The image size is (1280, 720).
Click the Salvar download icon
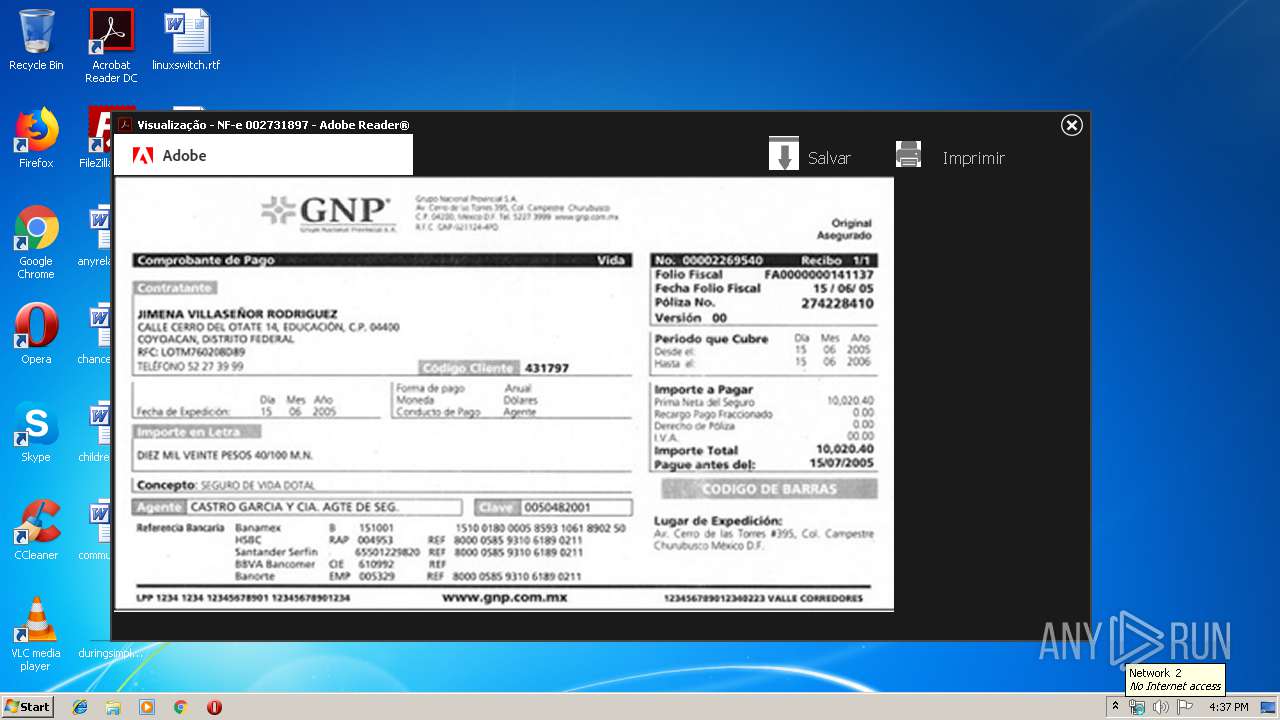[784, 155]
